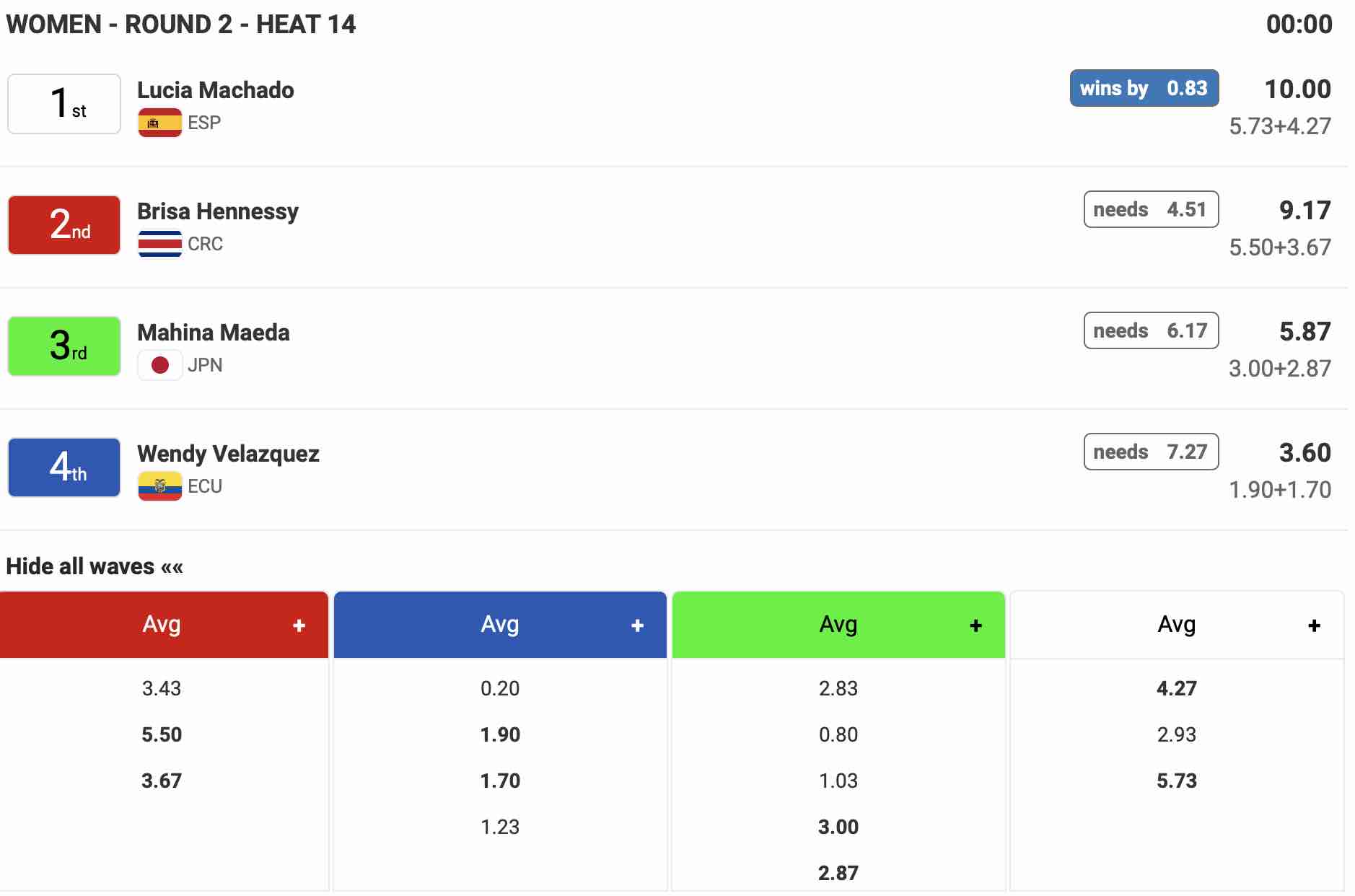Click the red 2nd place jersey badge

tap(64, 225)
